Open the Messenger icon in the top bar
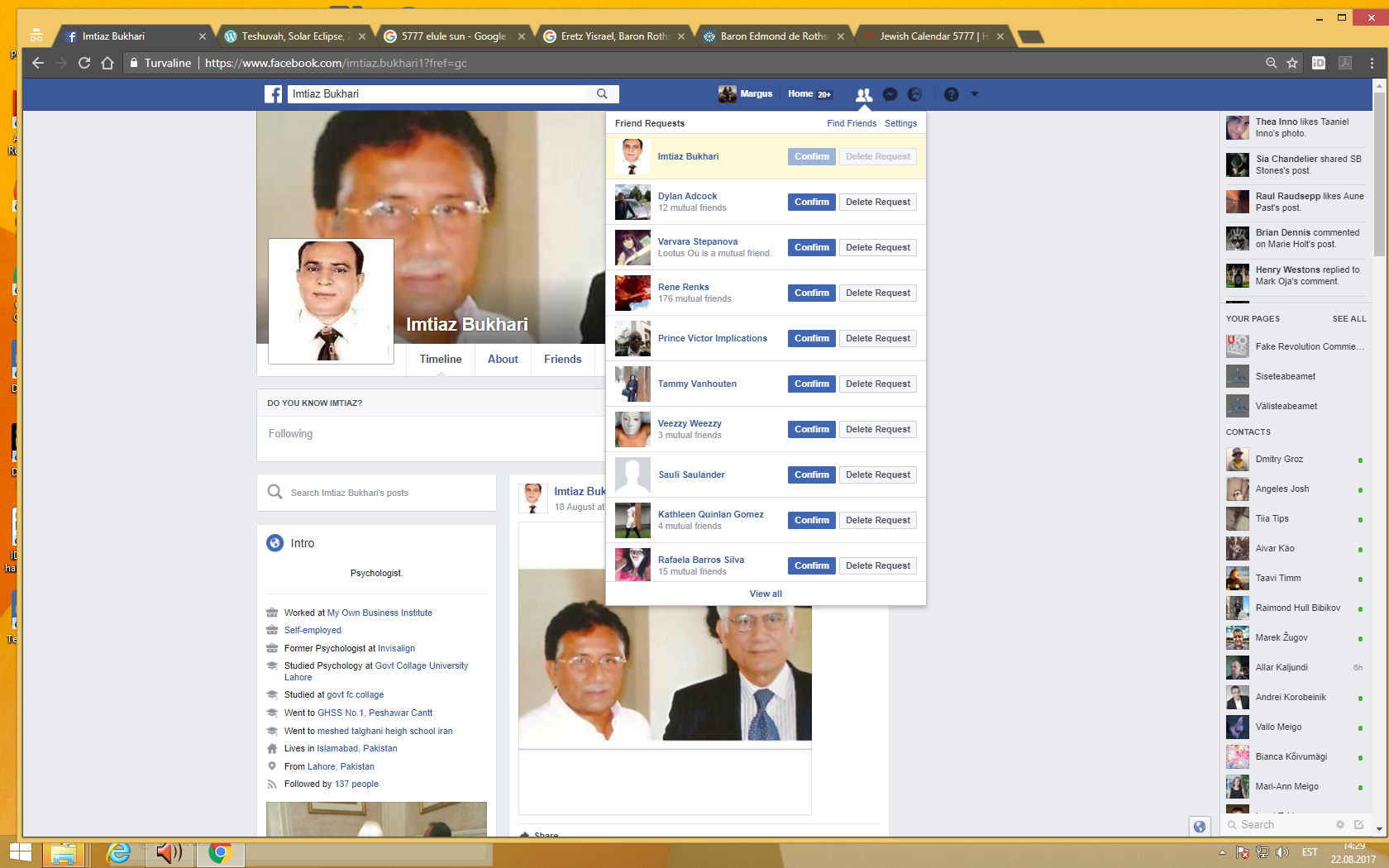Viewport: 1389px width, 868px height. (890, 94)
